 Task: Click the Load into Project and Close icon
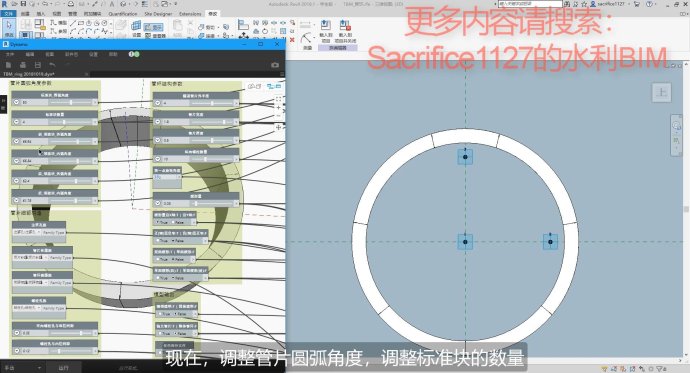point(345,31)
